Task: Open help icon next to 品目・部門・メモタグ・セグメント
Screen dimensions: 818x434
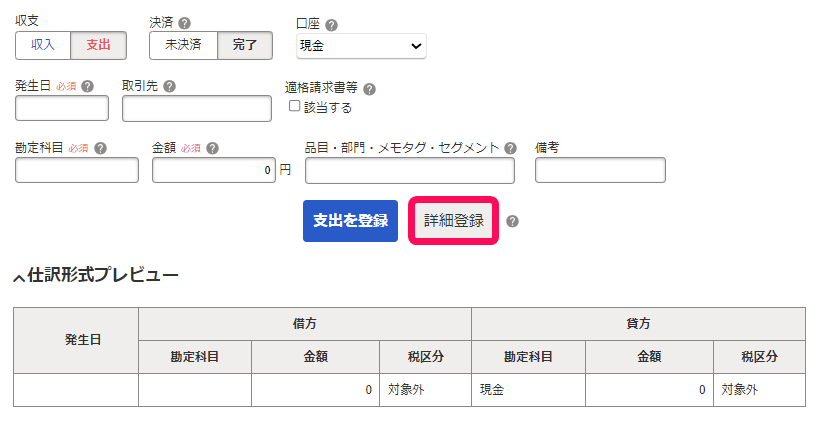Action: click(x=510, y=149)
